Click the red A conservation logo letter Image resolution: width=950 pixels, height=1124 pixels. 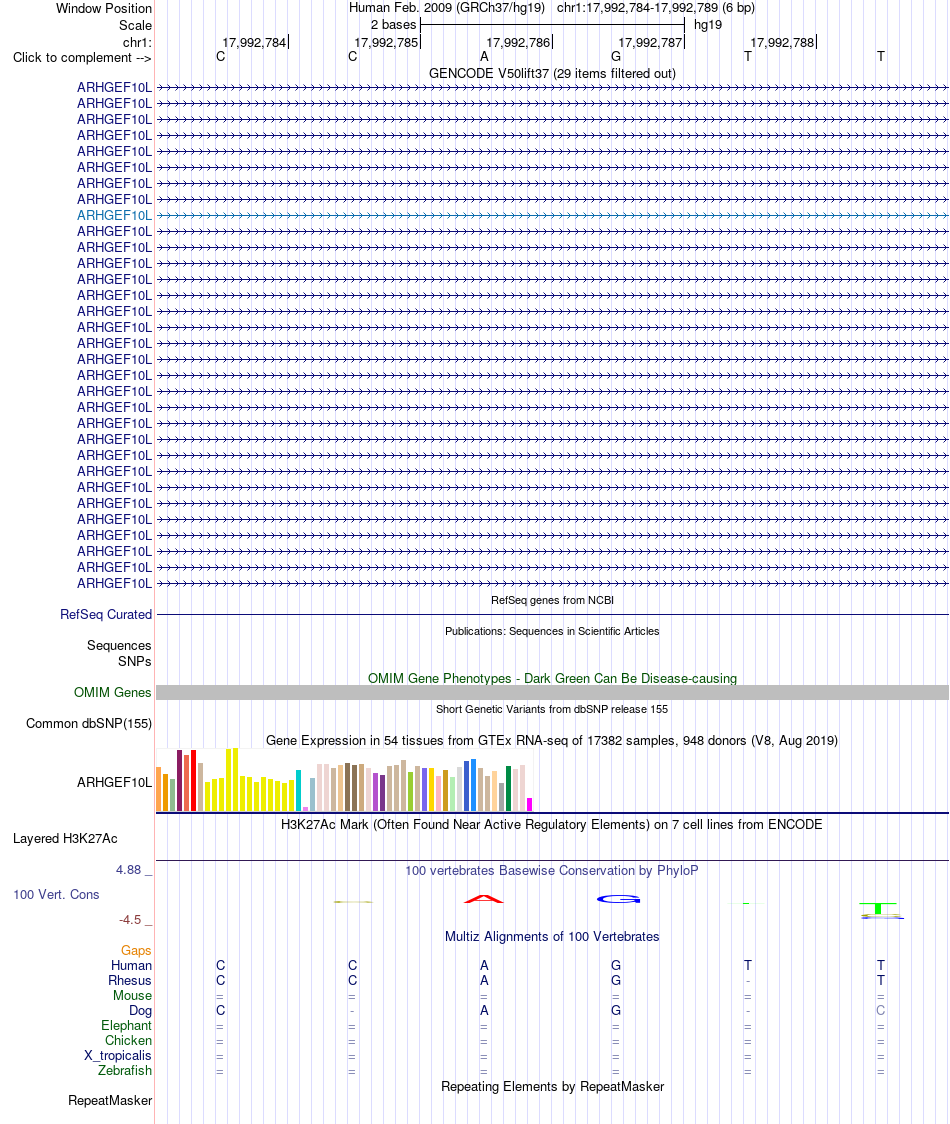click(484, 899)
